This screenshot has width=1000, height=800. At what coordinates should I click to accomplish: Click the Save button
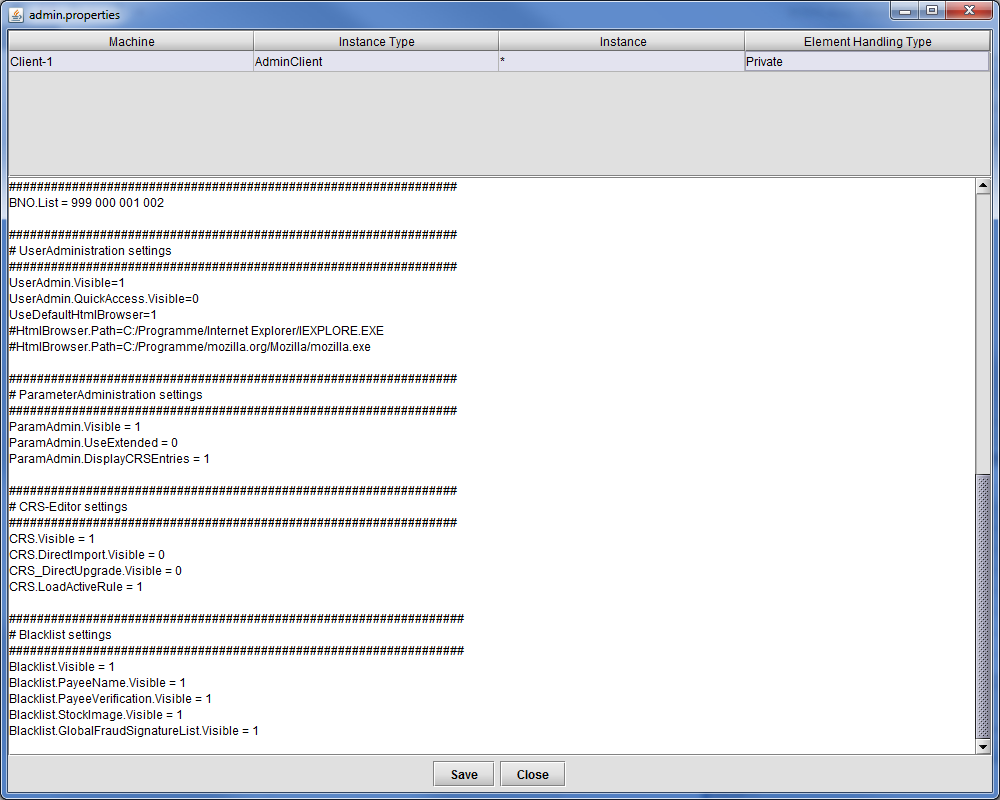[x=463, y=774]
